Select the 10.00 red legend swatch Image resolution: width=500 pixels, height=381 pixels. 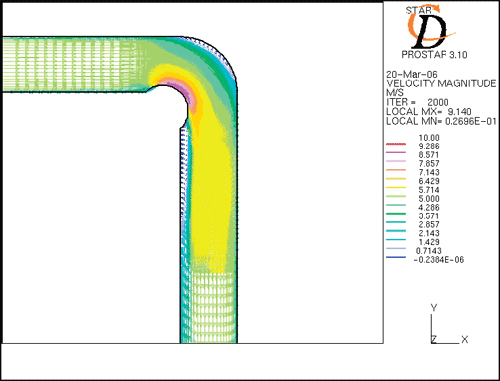396,144
